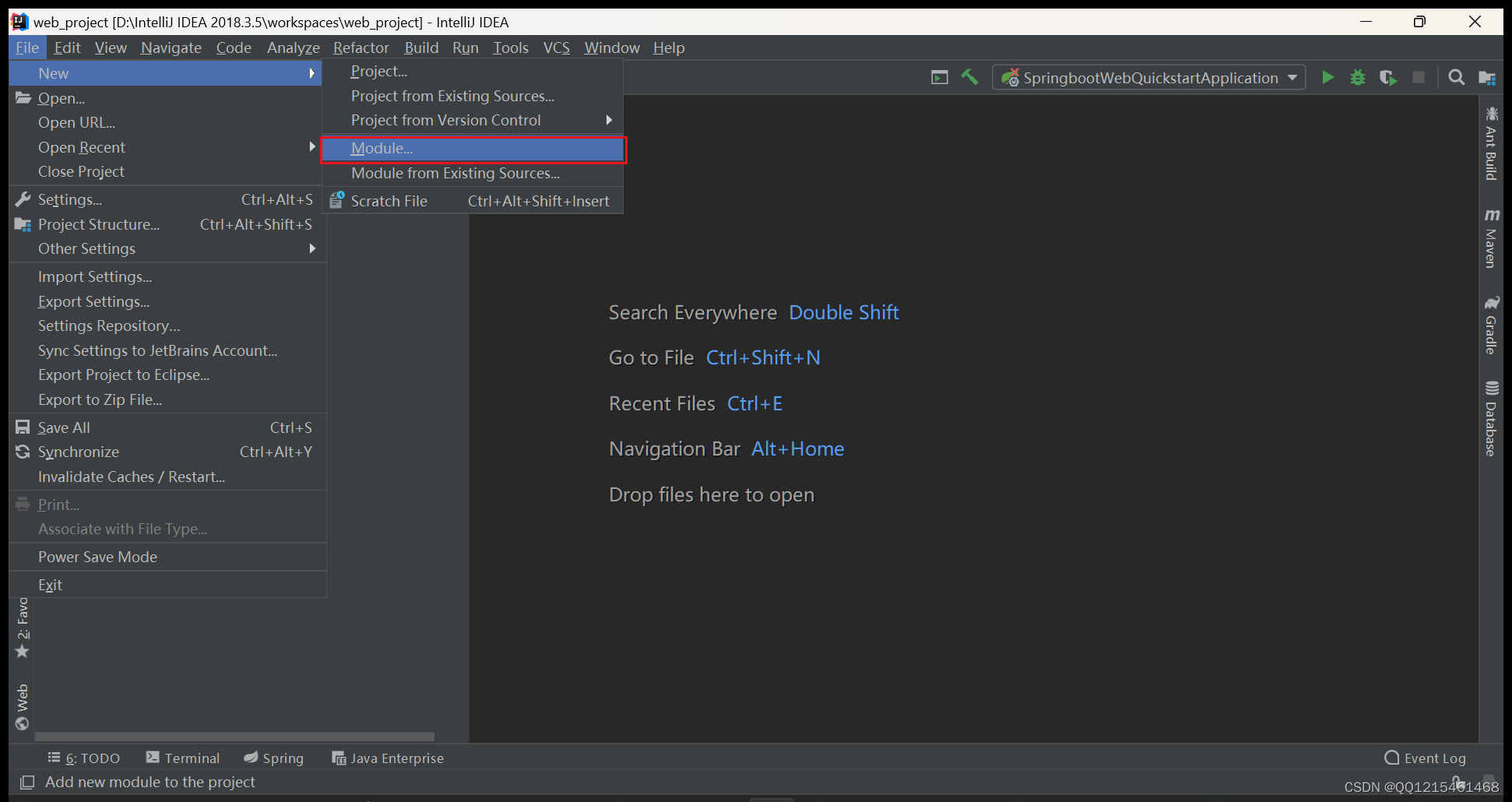Open the Java Enterprise tool window

[x=388, y=758]
